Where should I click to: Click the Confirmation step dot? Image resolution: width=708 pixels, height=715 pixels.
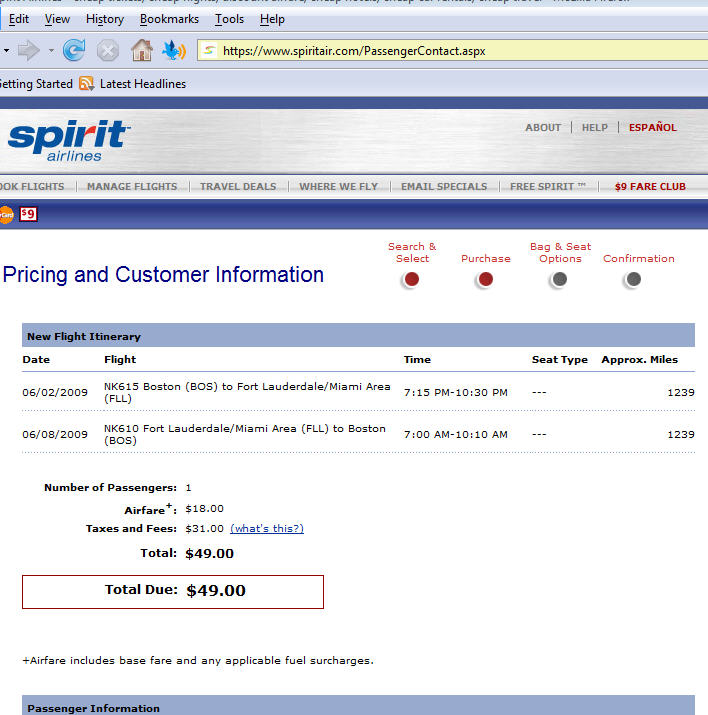tap(633, 279)
